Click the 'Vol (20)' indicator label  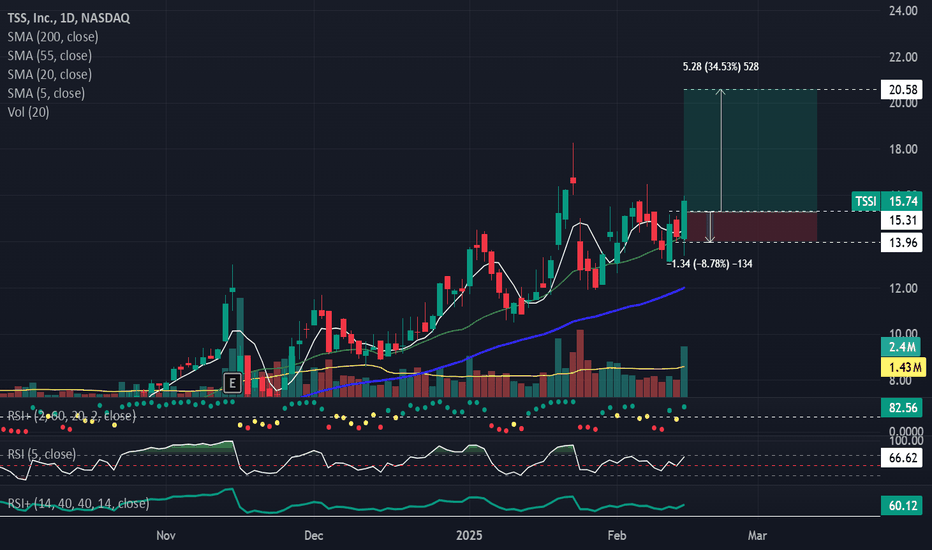pos(28,112)
